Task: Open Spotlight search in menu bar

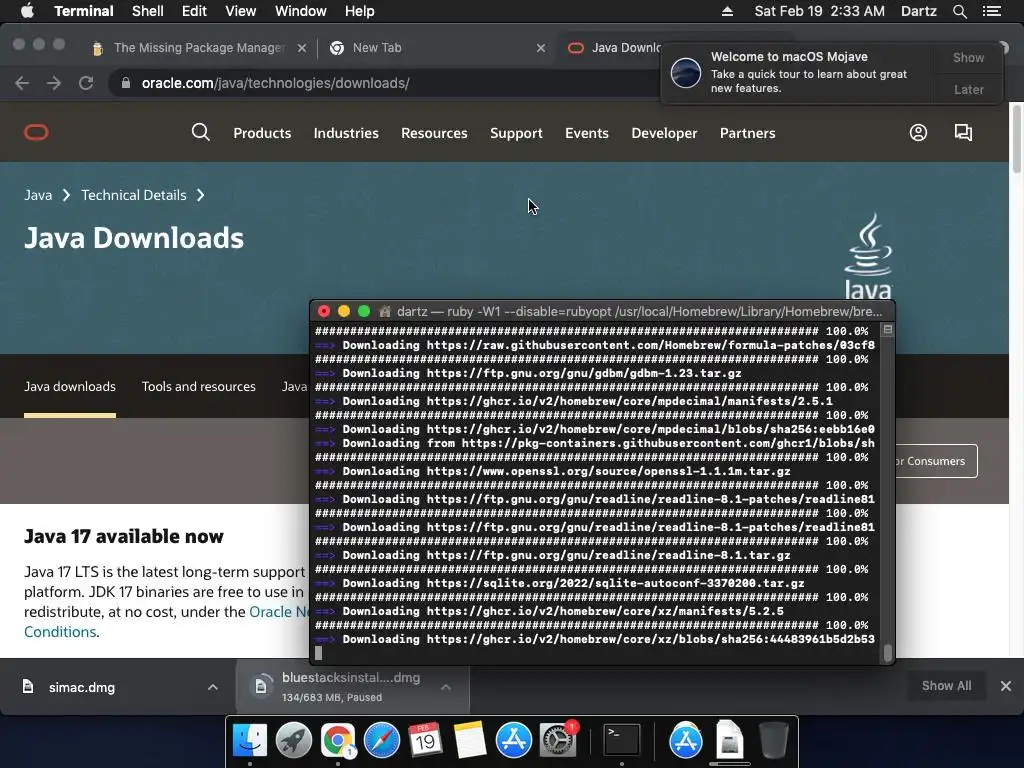Action: (959, 11)
